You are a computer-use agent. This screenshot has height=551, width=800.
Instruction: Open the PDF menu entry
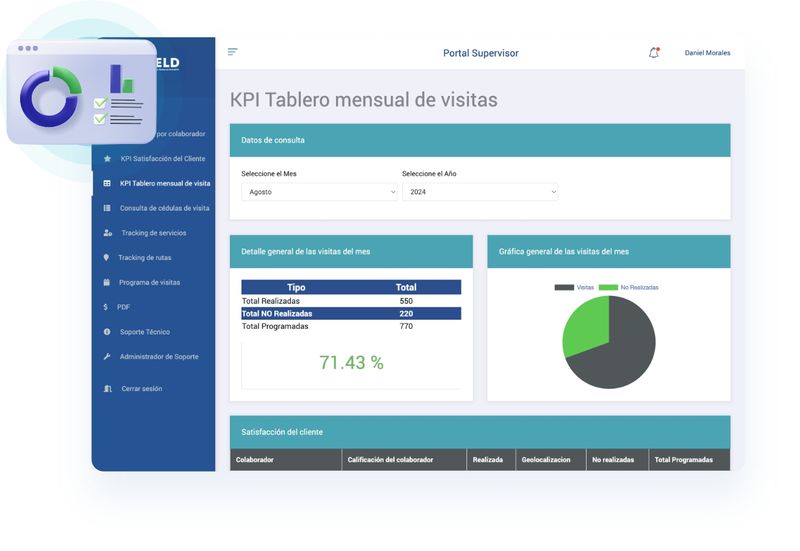(123, 307)
